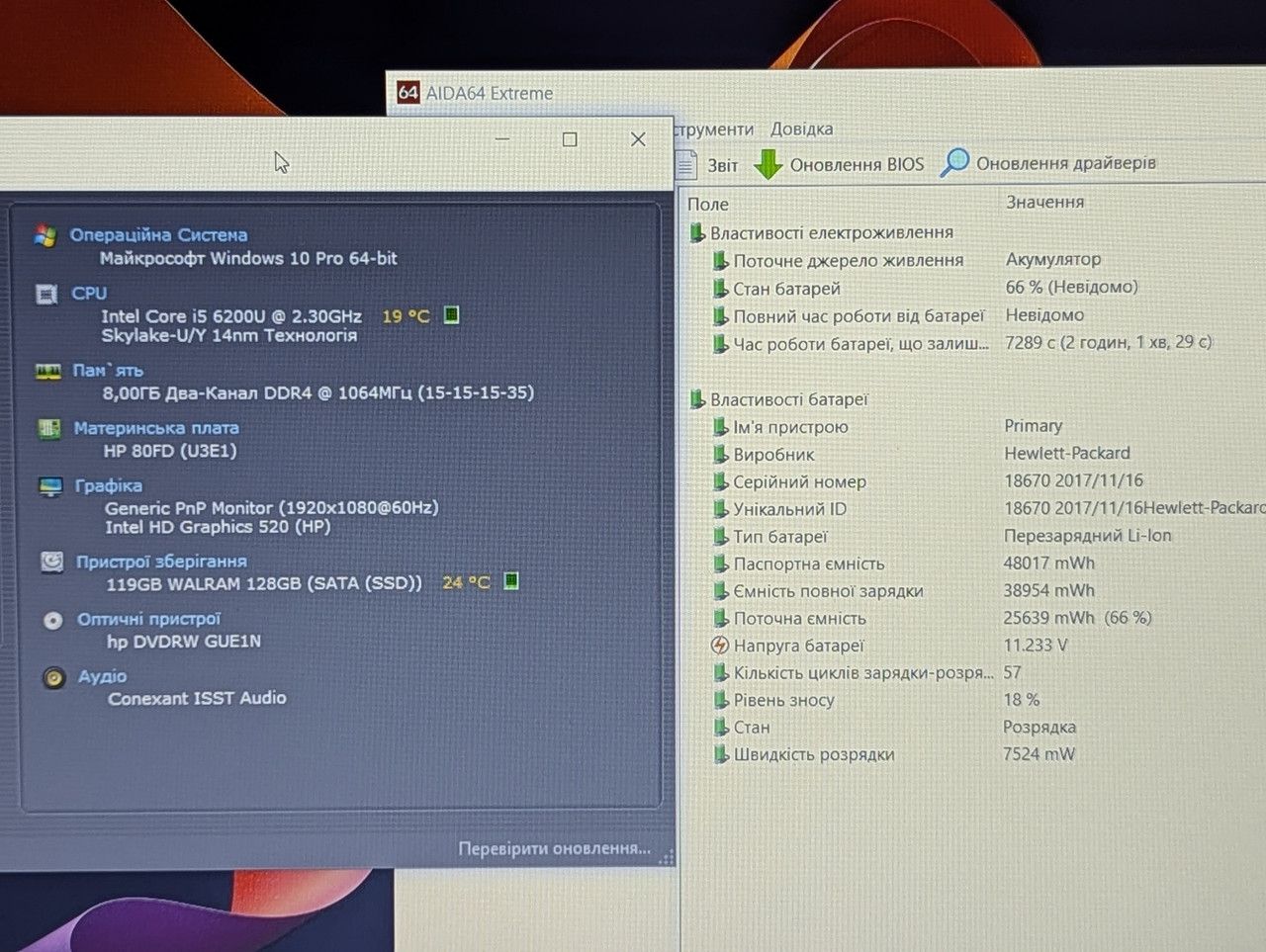
Task: Click the Графіка monitor icon
Action: point(50,486)
